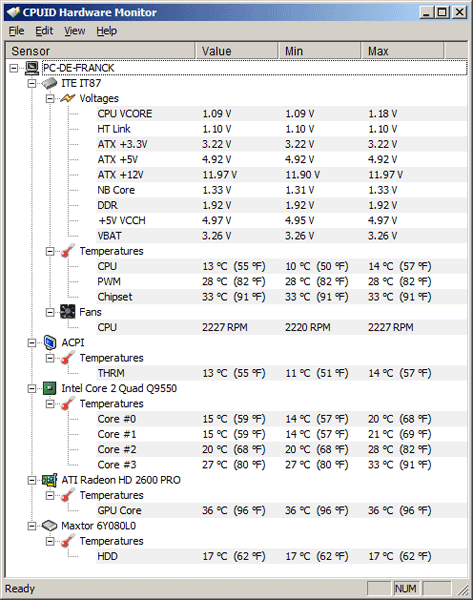Click thermometer icon under ATI Radeon
Image resolution: width=473 pixels, height=600 pixels.
[67, 495]
